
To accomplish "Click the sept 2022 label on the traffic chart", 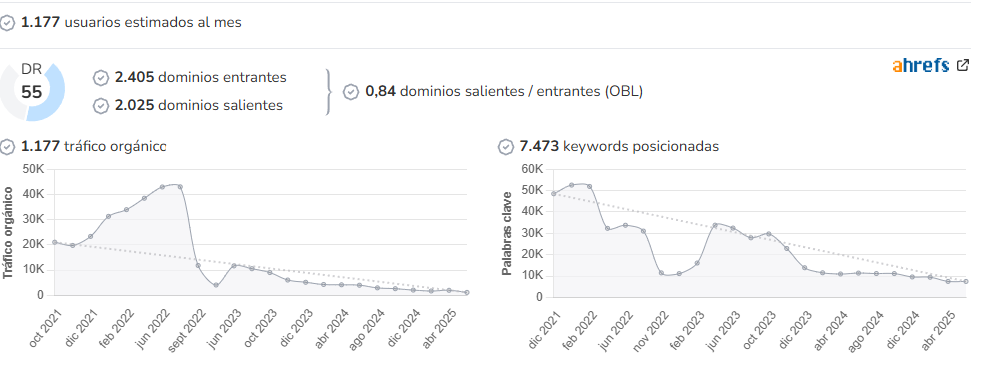I will point(186,330).
